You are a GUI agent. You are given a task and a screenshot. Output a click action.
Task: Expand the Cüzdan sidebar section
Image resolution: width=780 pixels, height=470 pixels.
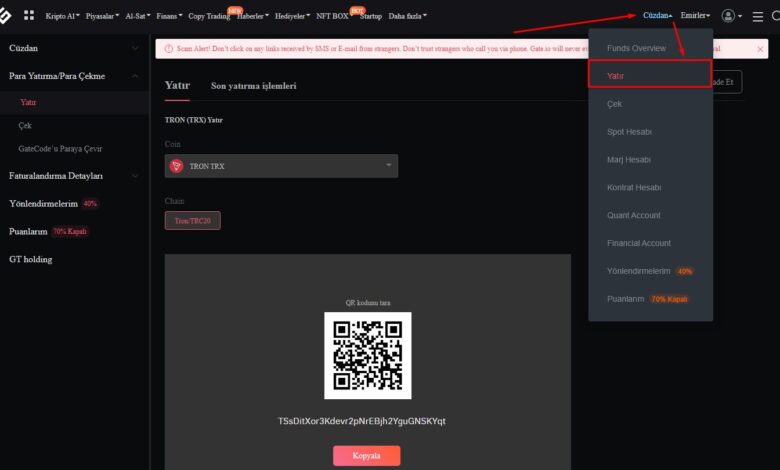coord(75,48)
